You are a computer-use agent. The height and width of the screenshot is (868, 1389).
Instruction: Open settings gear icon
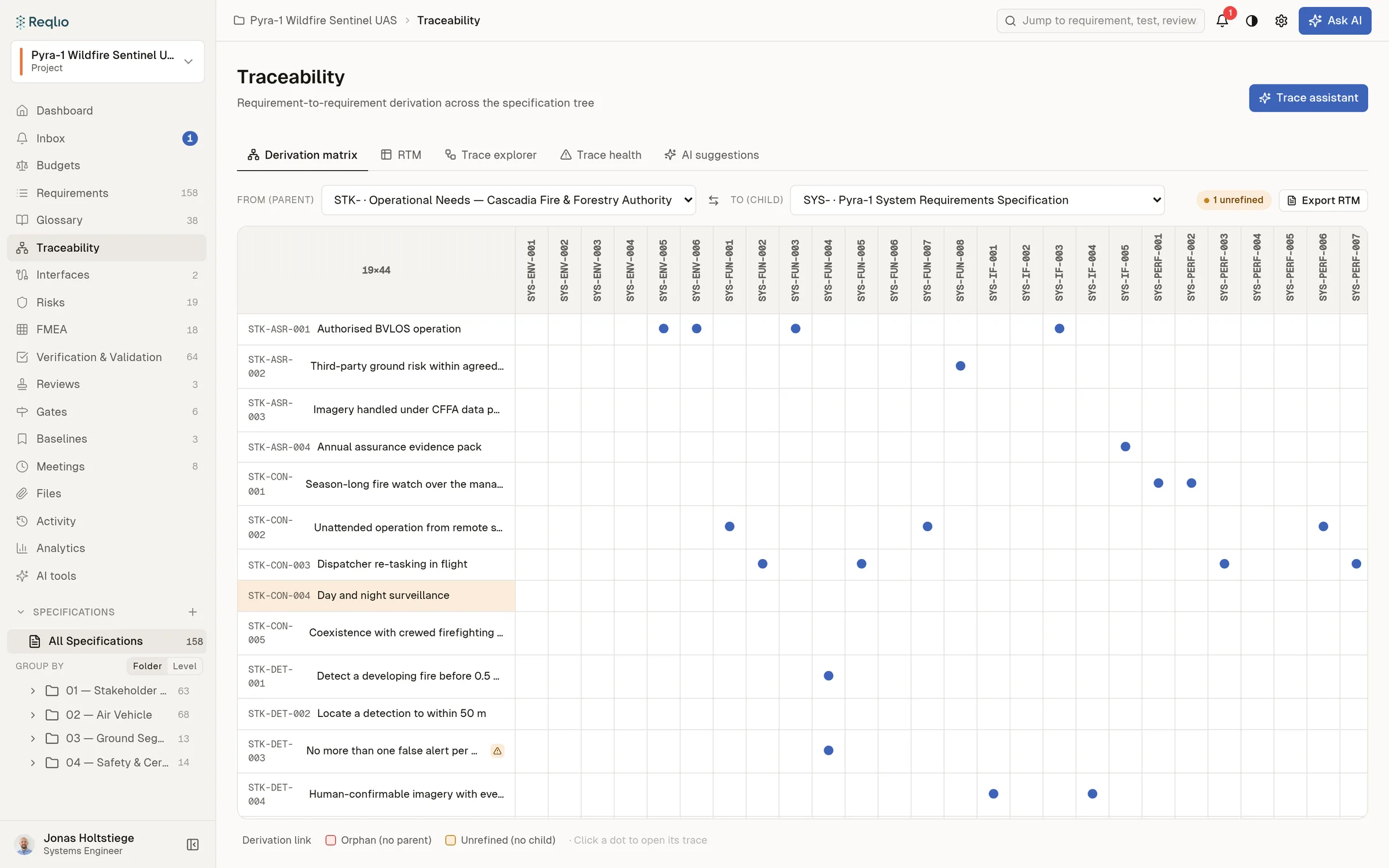[1281, 21]
